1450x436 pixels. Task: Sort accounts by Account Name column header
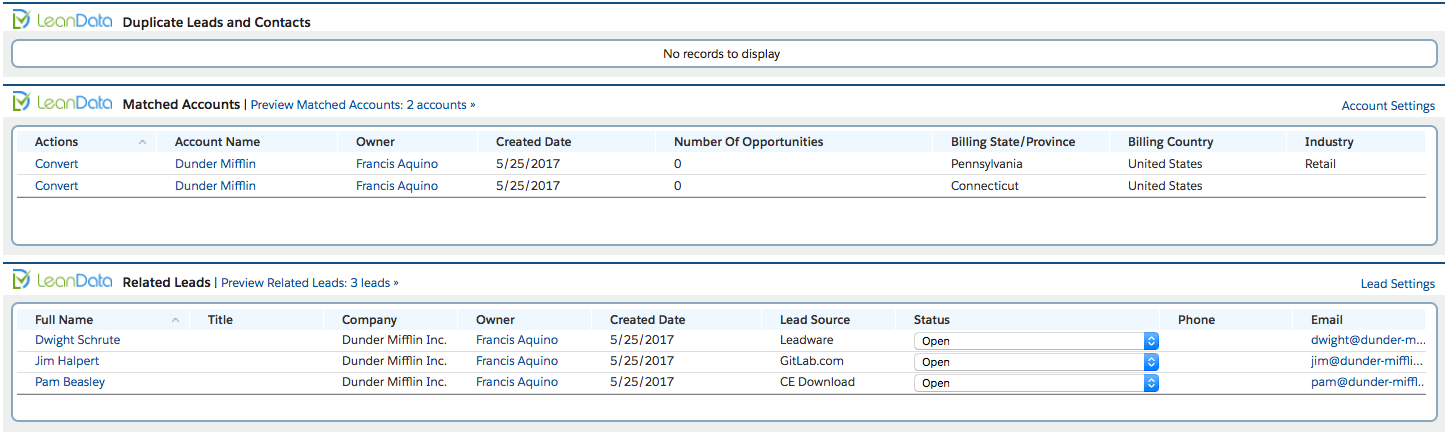(x=216, y=142)
